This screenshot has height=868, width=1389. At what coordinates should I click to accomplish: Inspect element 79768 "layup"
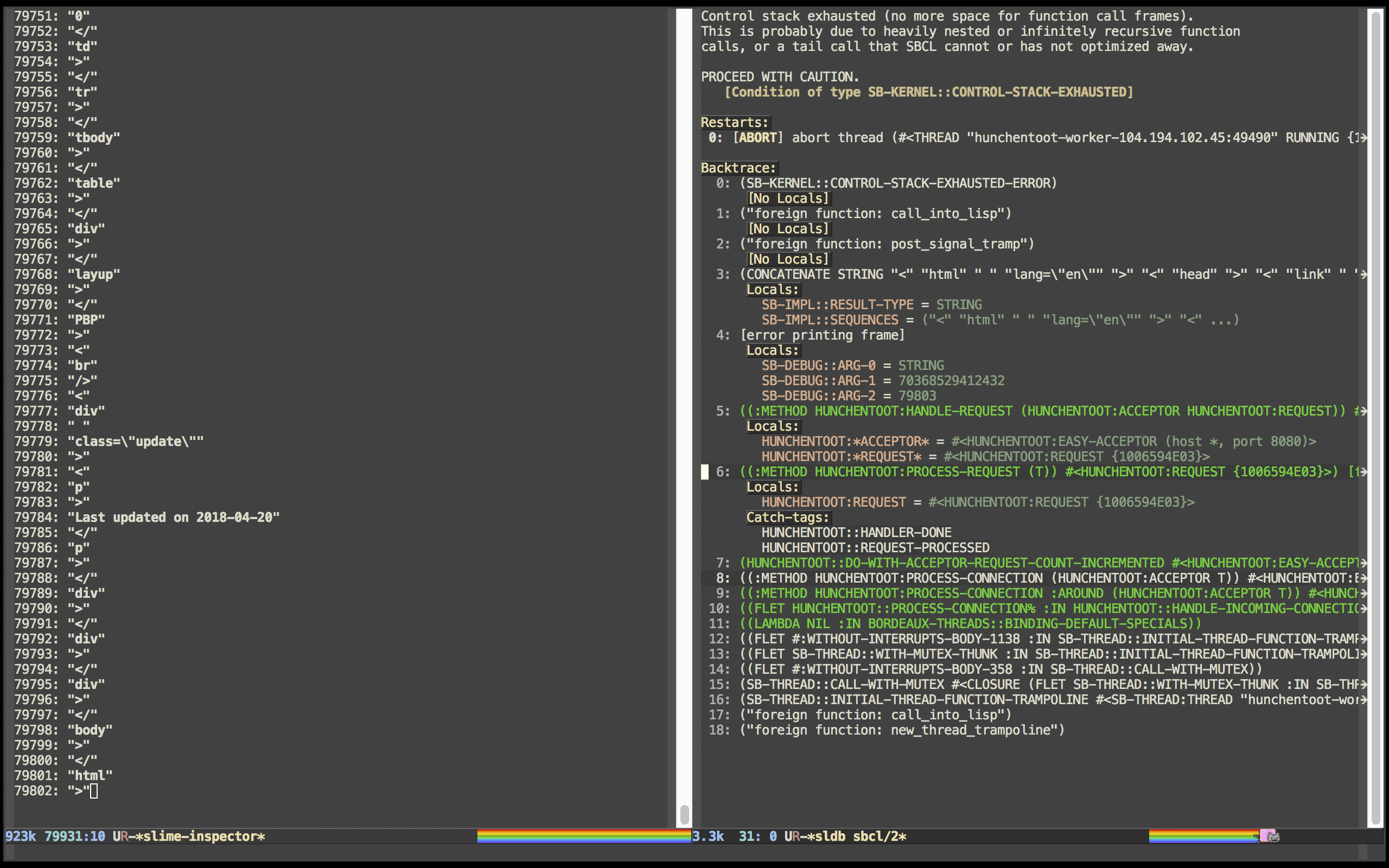[93, 275]
